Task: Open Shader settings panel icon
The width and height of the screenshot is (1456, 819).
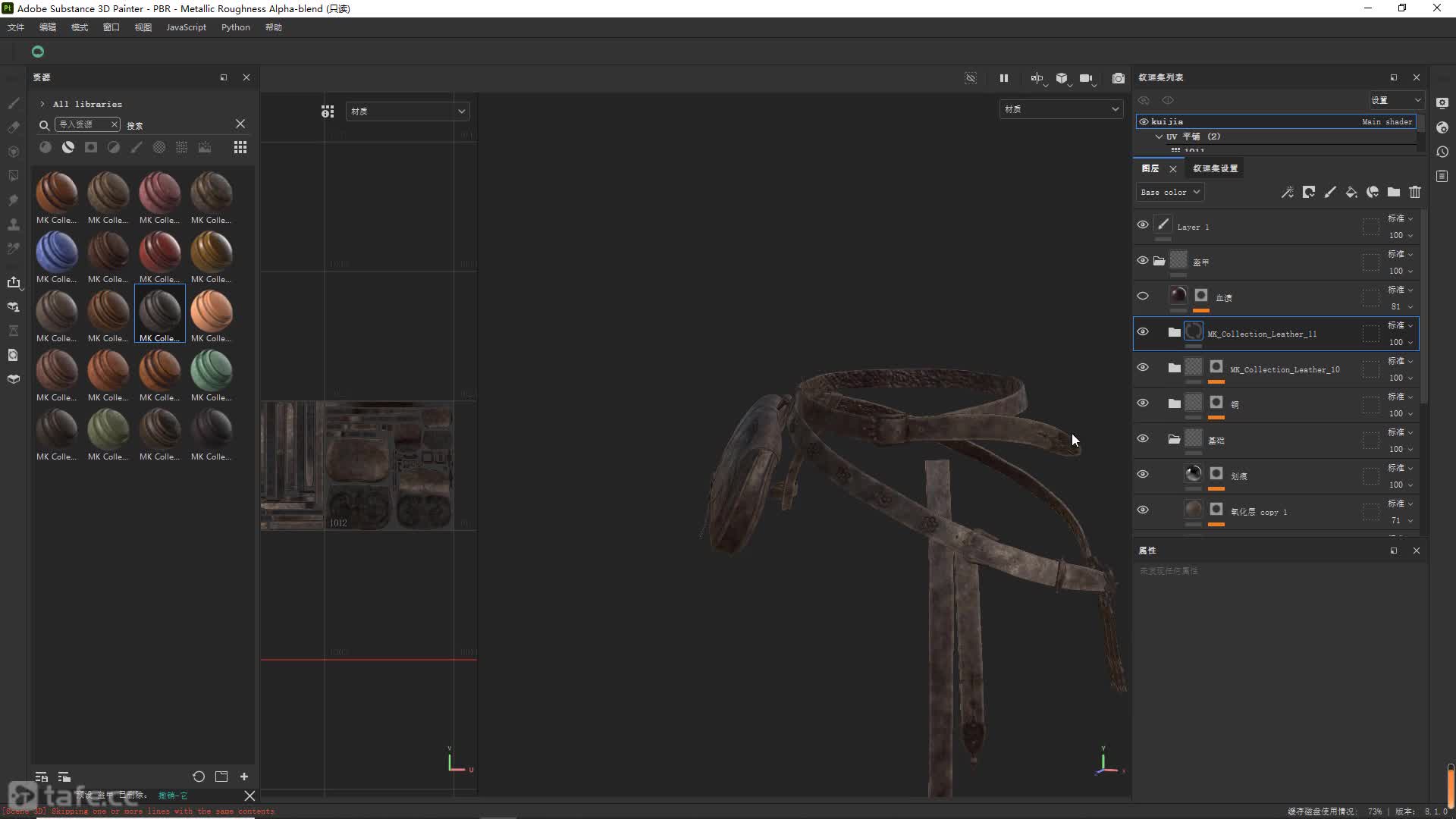Action: pyautogui.click(x=1442, y=127)
